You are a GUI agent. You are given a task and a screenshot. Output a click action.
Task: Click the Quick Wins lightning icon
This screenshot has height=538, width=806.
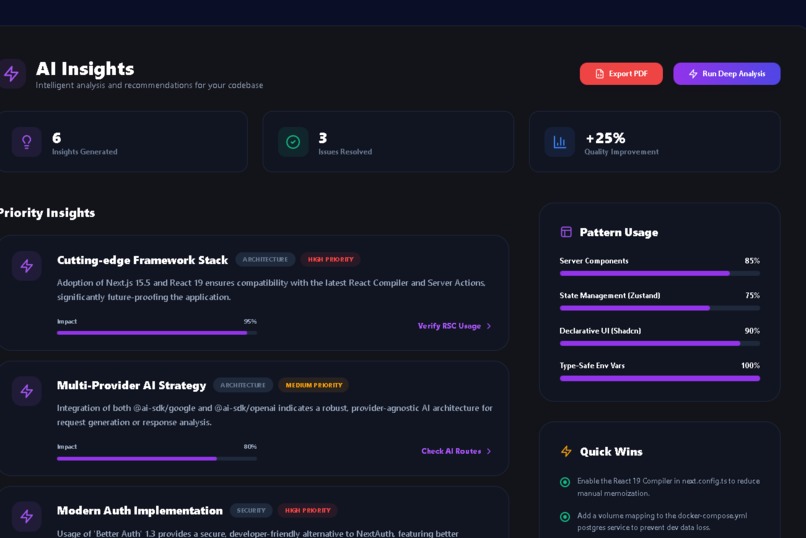pyautogui.click(x=566, y=452)
